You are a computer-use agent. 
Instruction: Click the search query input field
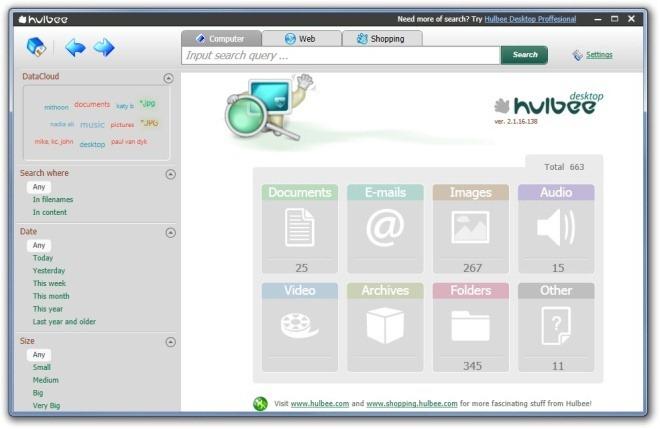(x=341, y=56)
